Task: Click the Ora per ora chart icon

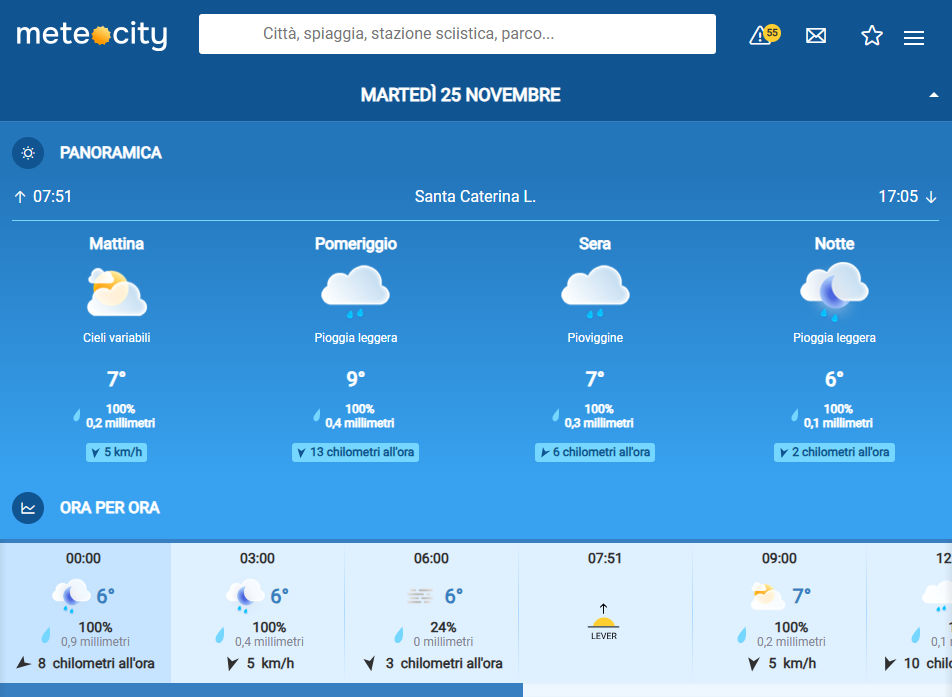Action: coord(28,508)
